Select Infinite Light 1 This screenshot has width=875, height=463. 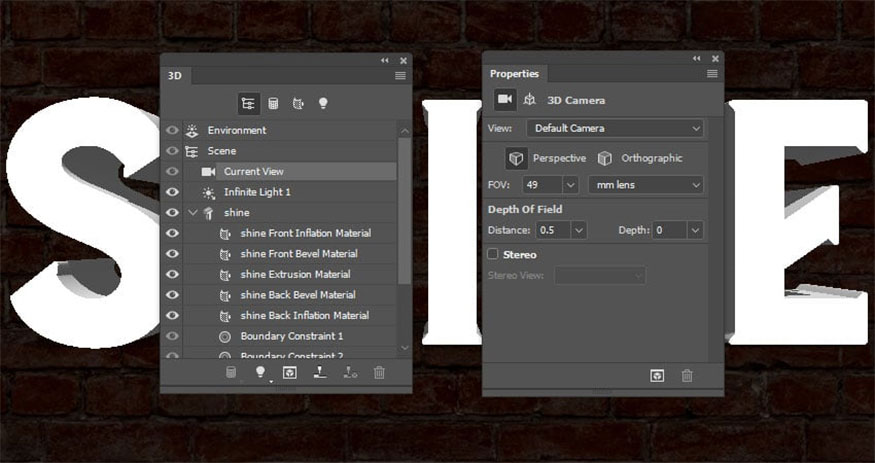coord(290,192)
